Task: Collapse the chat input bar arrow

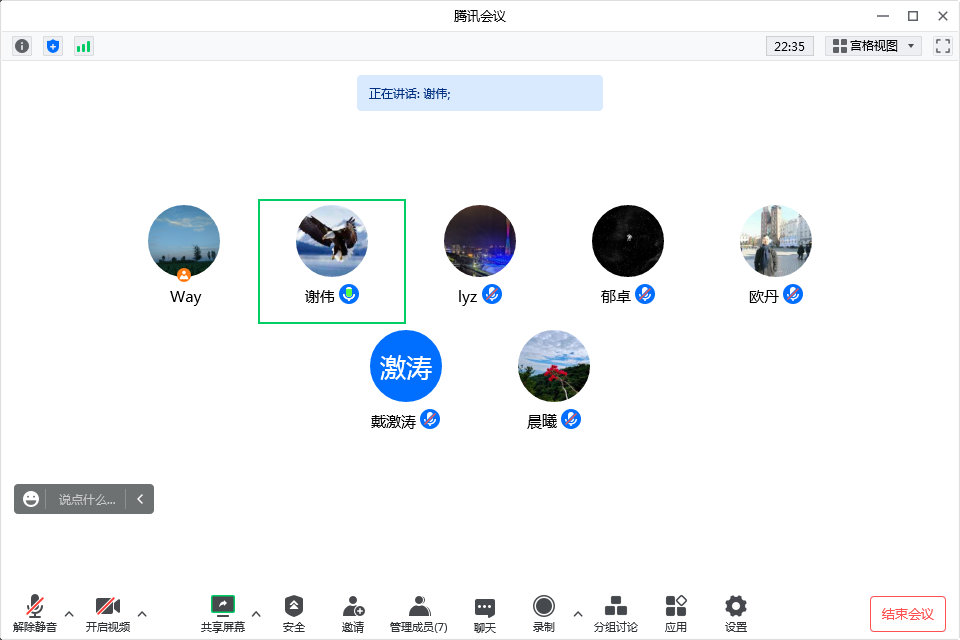Action: coord(140,499)
